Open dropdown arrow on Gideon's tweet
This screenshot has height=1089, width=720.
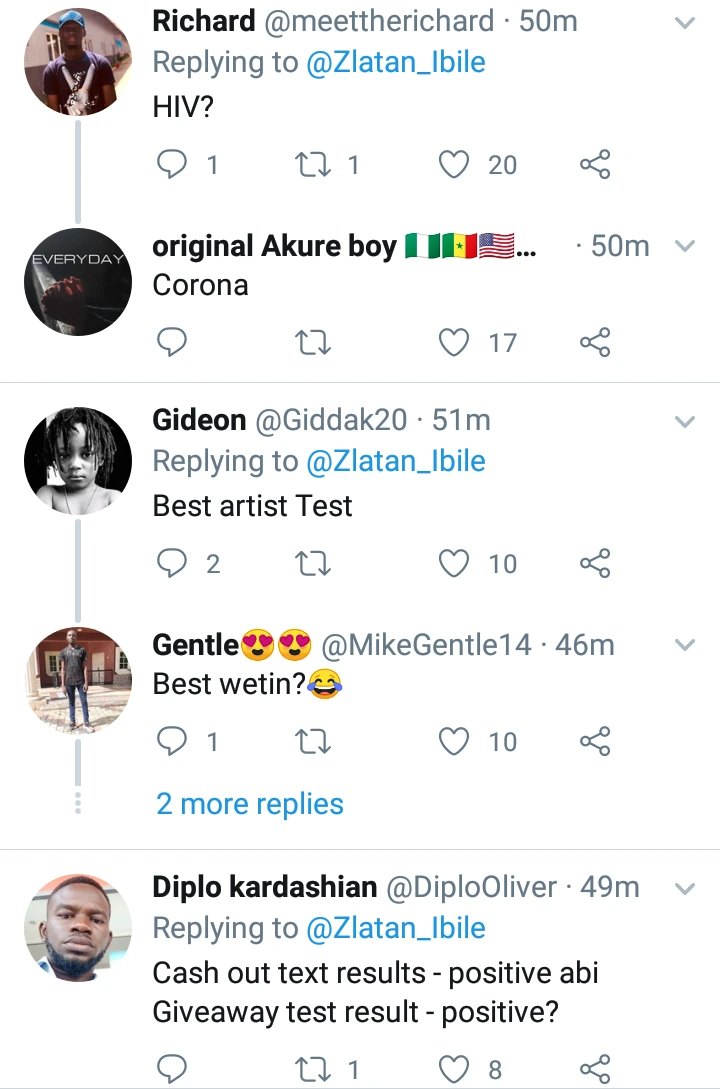point(685,422)
